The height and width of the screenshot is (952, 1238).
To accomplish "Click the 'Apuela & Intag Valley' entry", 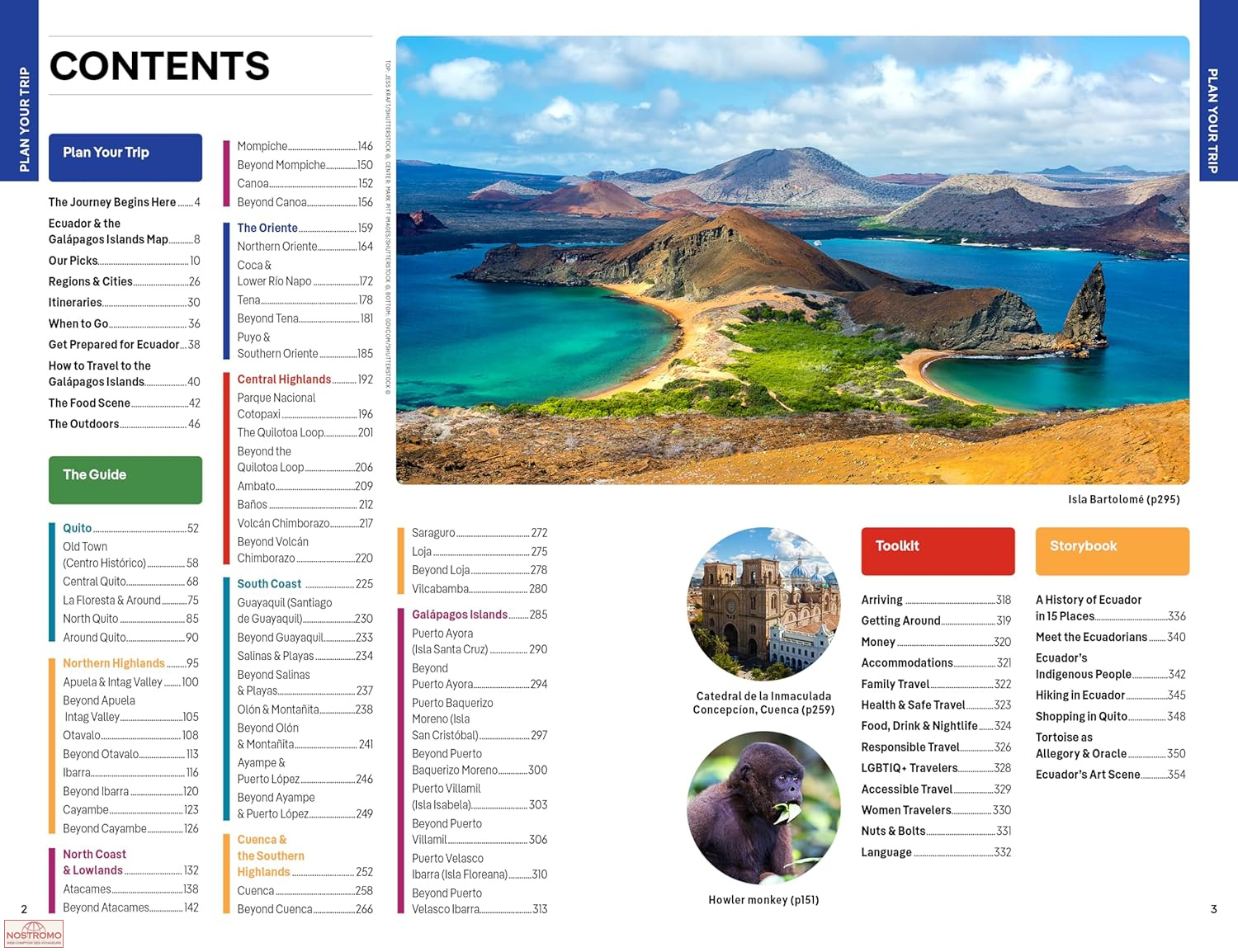I will 131,682.
